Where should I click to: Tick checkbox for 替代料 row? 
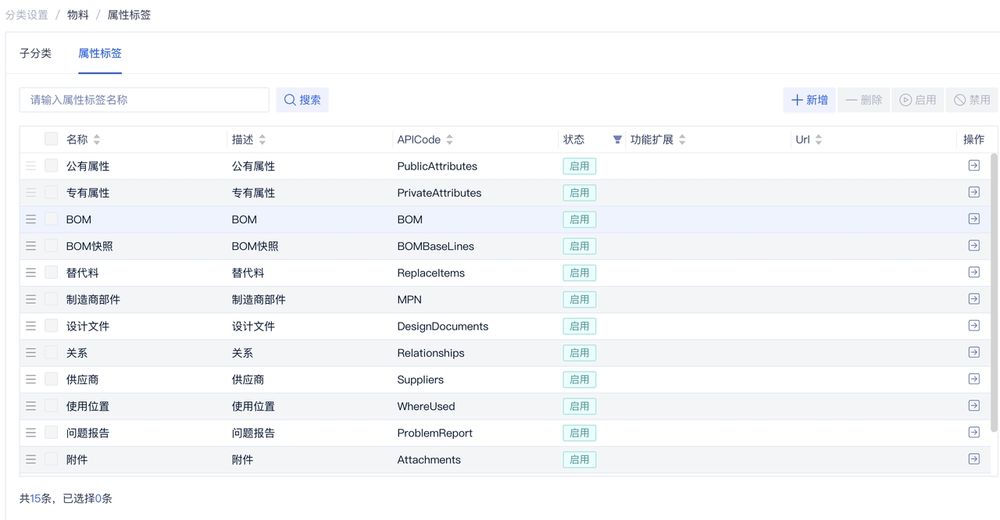(51, 272)
